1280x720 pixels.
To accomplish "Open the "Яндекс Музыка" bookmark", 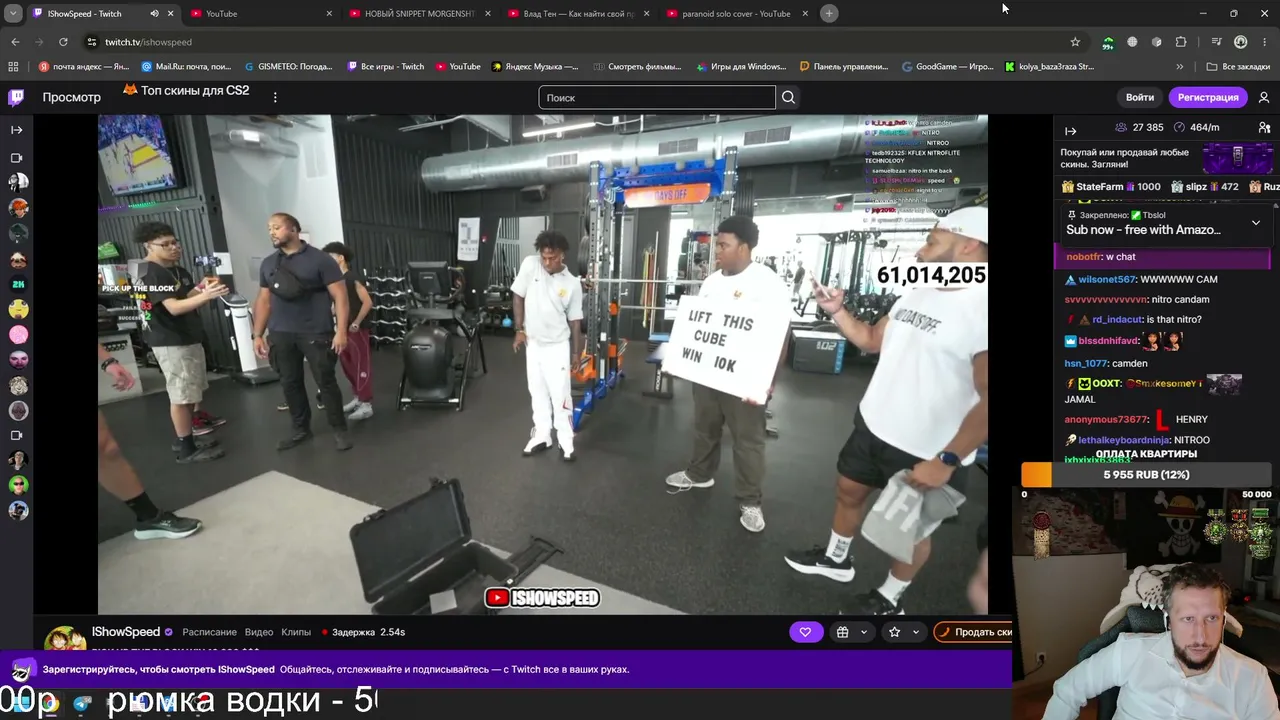I will (x=535, y=67).
